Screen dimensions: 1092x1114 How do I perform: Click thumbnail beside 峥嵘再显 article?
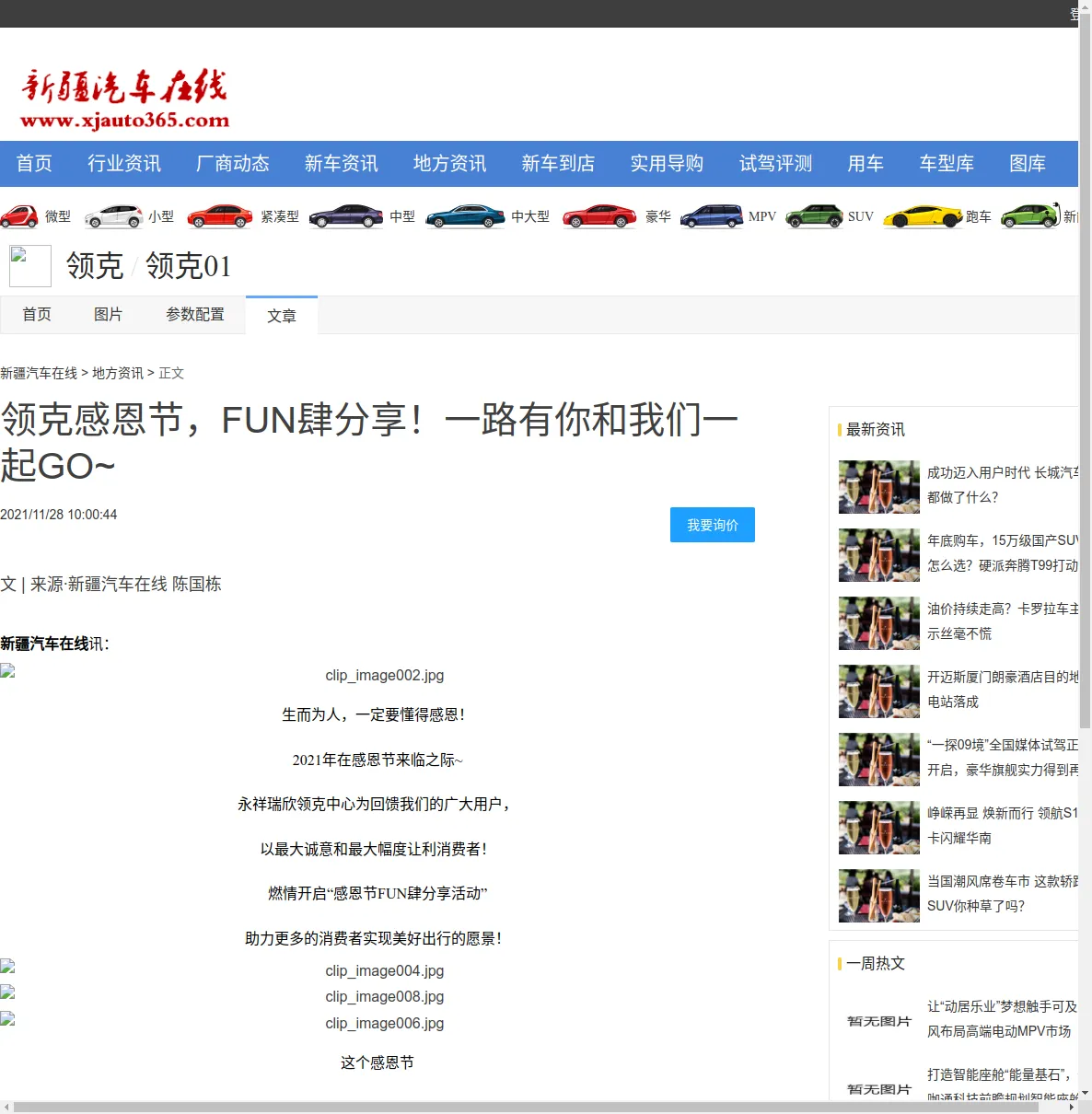tap(879, 828)
